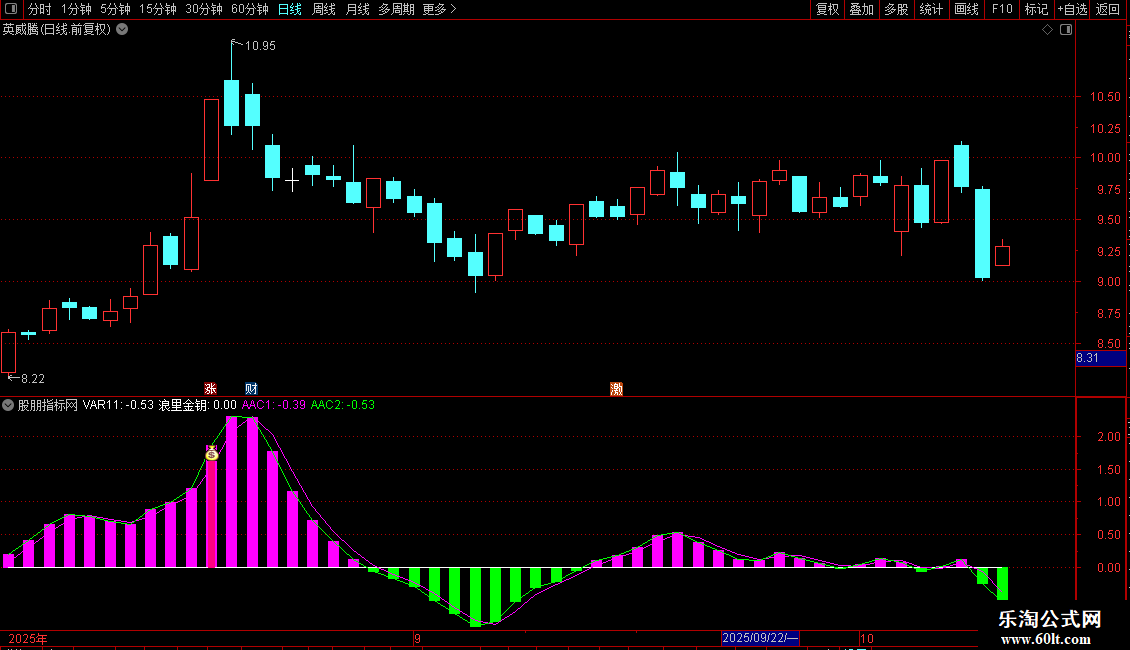The width and height of the screenshot is (1130, 650).
Task: Click the 叠加 overlay button
Action: click(861, 9)
